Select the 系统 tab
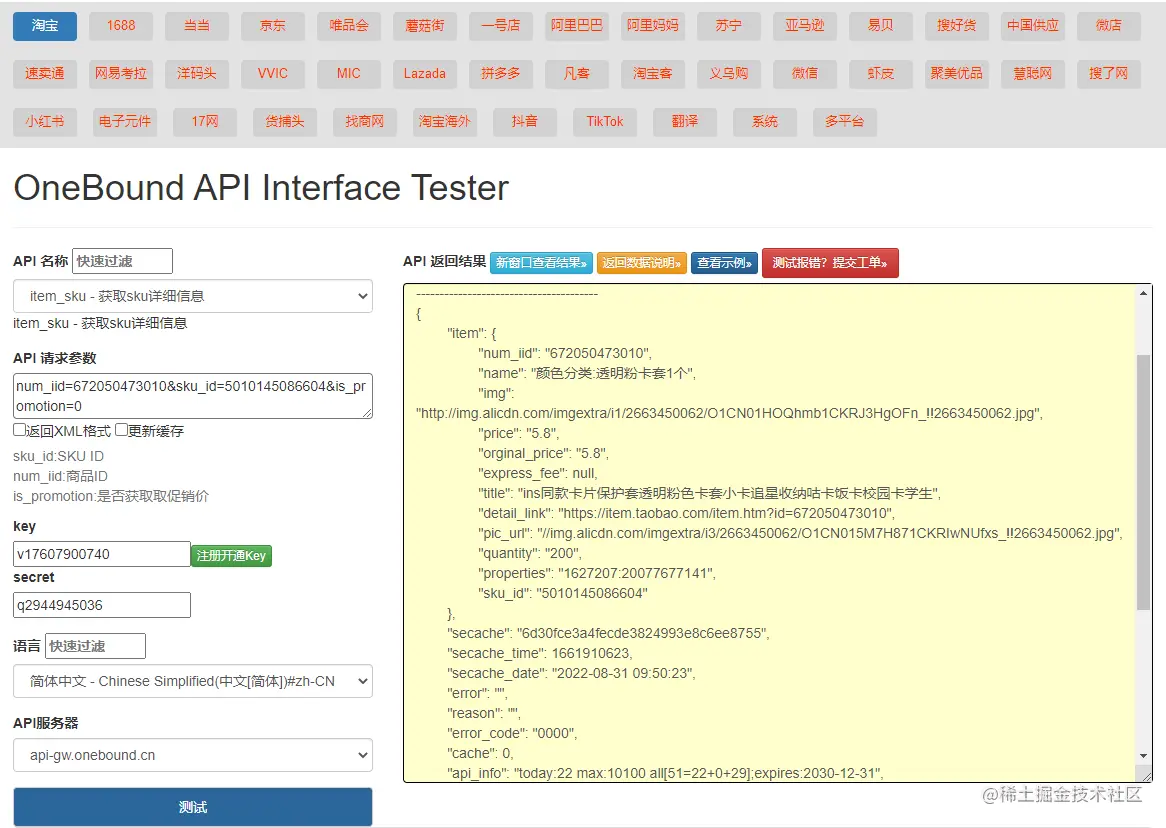Image resolution: width=1166 pixels, height=828 pixels. click(x=764, y=121)
